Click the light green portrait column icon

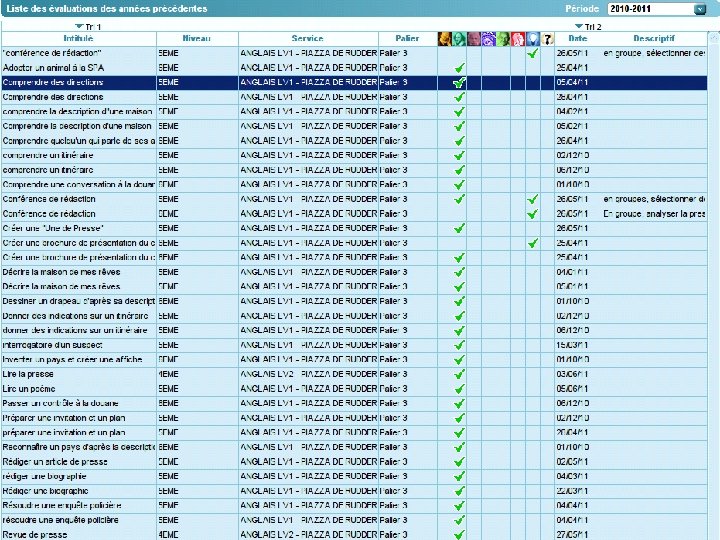503,39
